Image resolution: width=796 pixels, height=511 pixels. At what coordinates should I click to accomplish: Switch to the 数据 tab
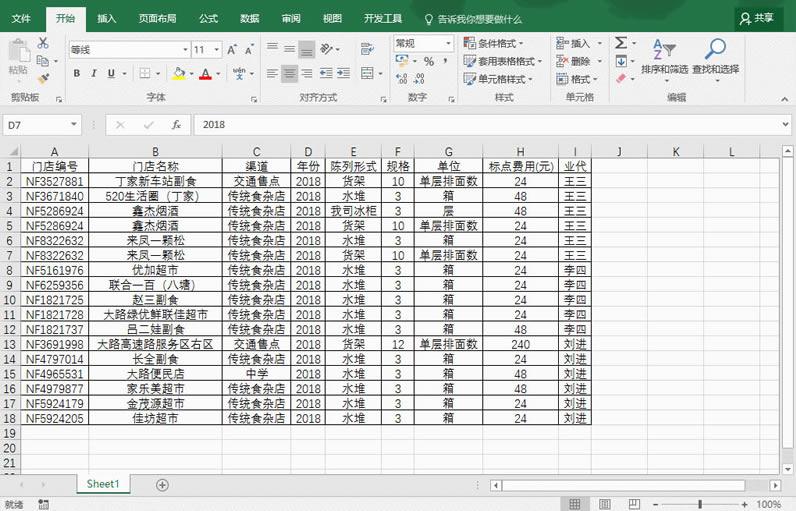(250, 19)
